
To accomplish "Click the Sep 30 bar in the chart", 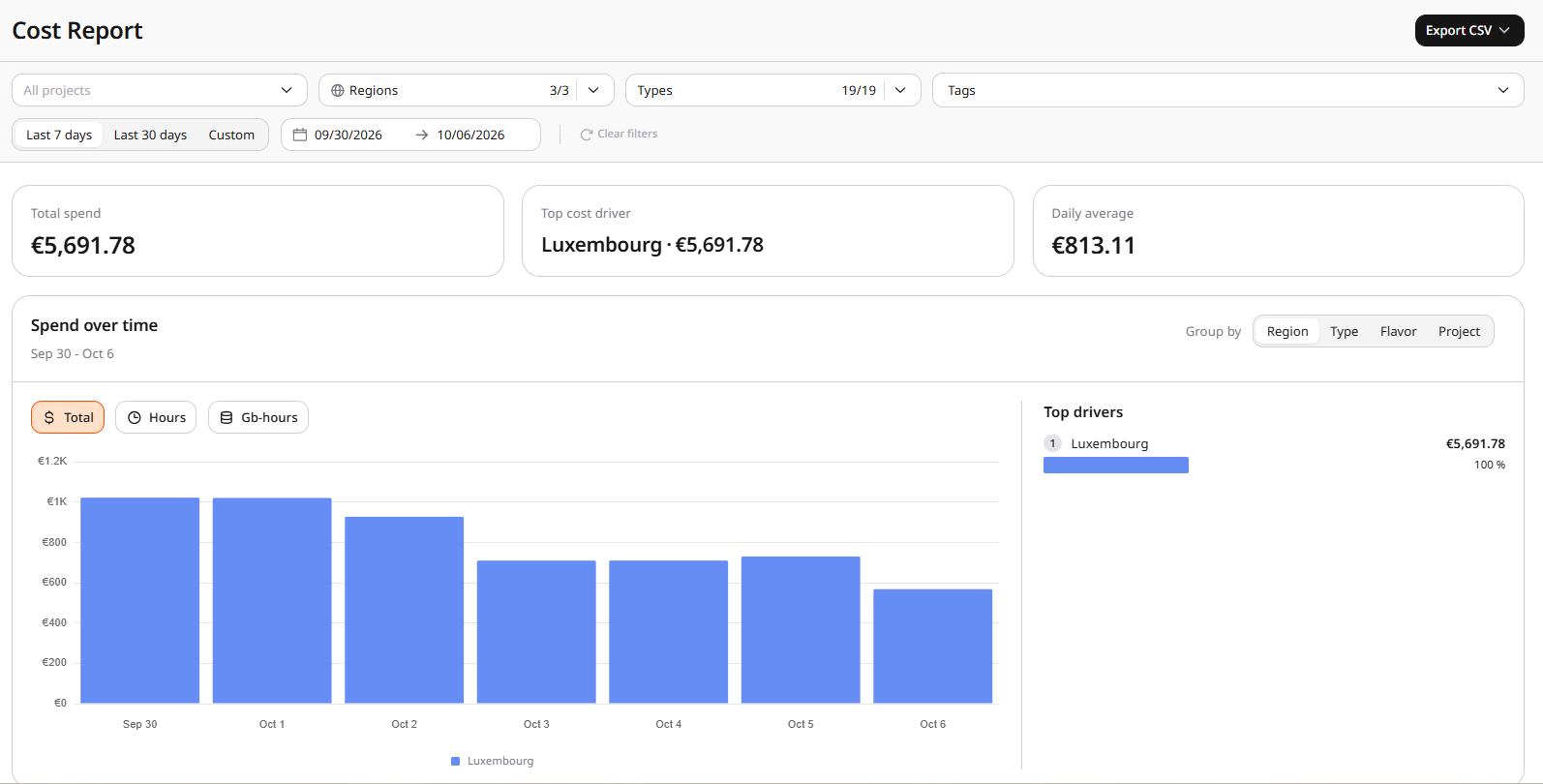I will point(140,600).
